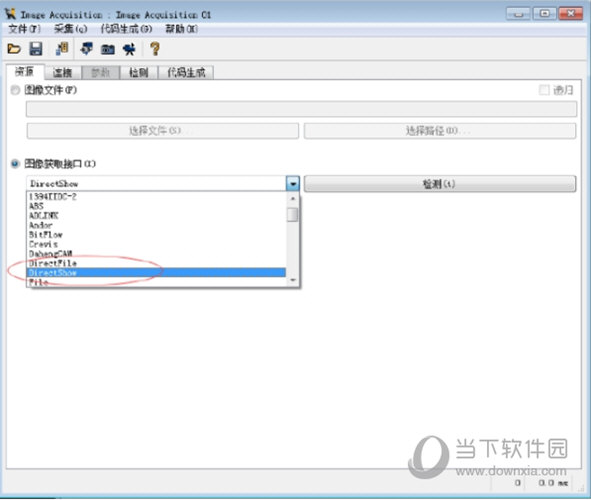Switch to the 代码生成 tab
Screen dimensions: 591x500
[186, 72]
